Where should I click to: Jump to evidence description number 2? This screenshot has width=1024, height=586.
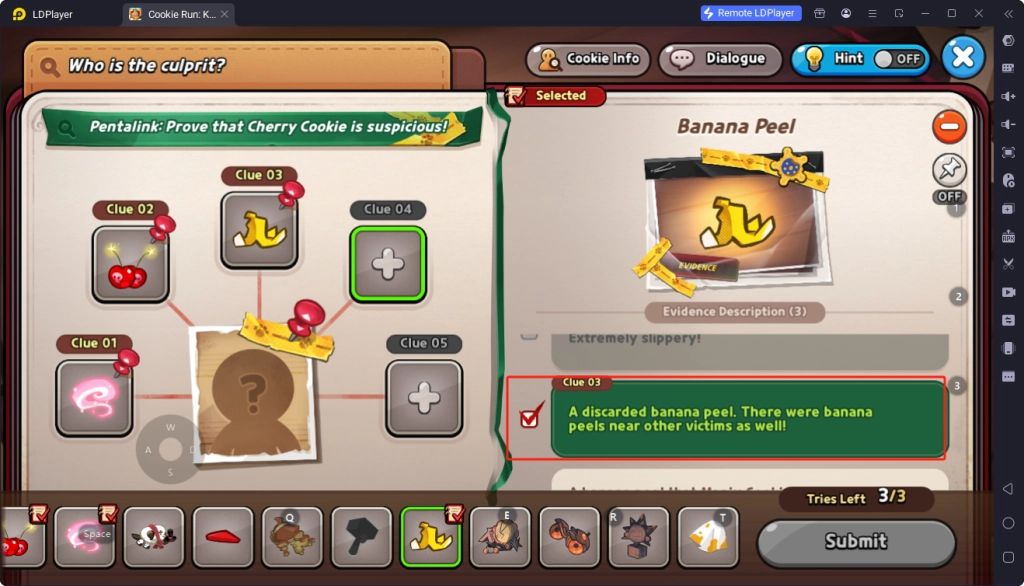[958, 297]
